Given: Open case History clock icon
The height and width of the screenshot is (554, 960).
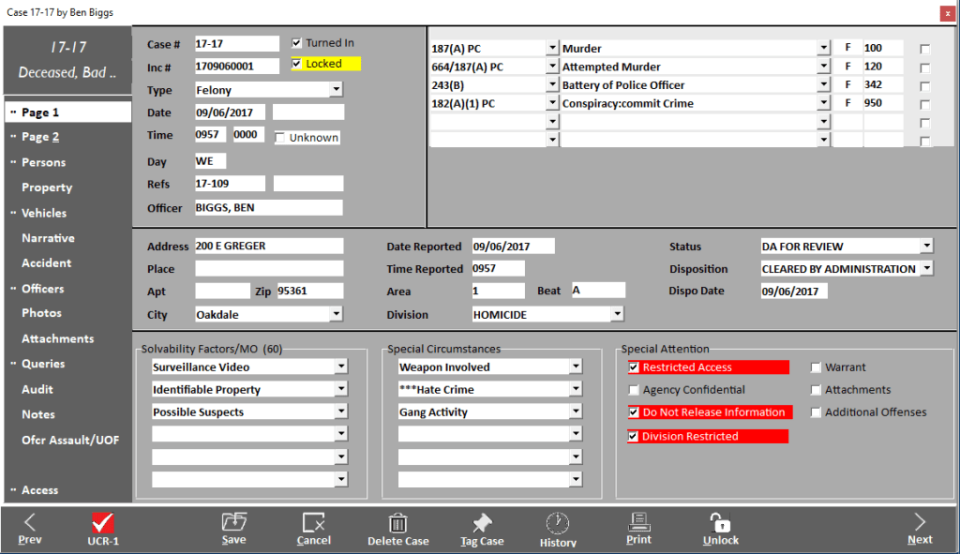Looking at the screenshot, I should pos(558,523).
